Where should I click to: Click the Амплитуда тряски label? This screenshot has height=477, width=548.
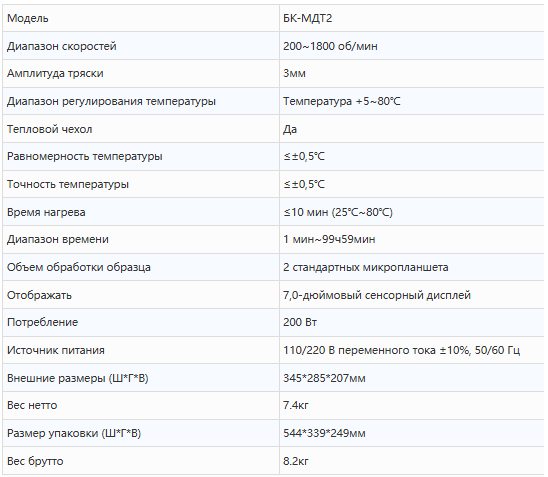55,73
